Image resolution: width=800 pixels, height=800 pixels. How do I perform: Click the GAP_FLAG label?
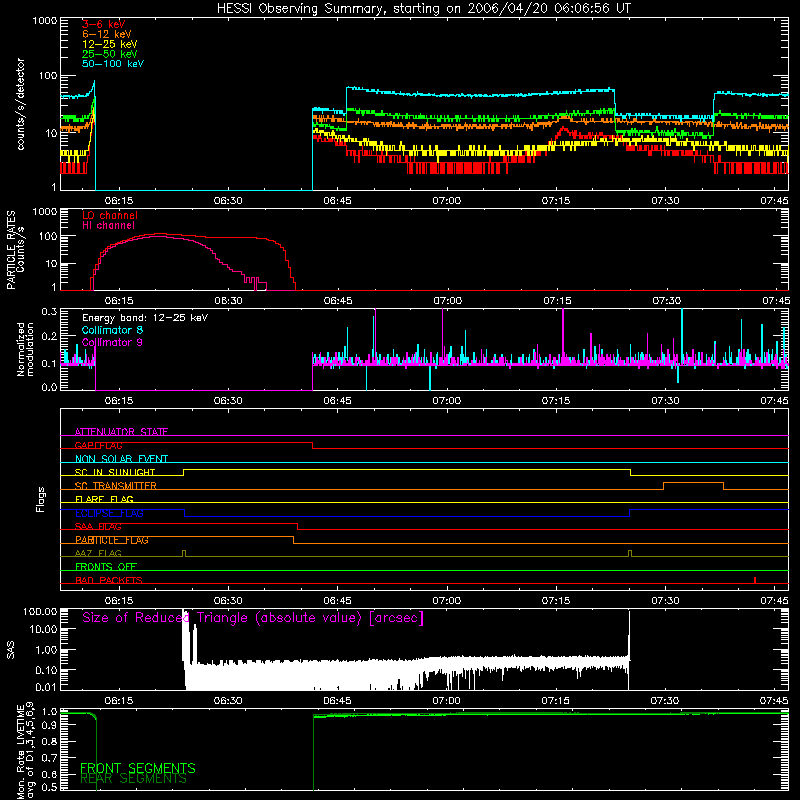point(98,445)
